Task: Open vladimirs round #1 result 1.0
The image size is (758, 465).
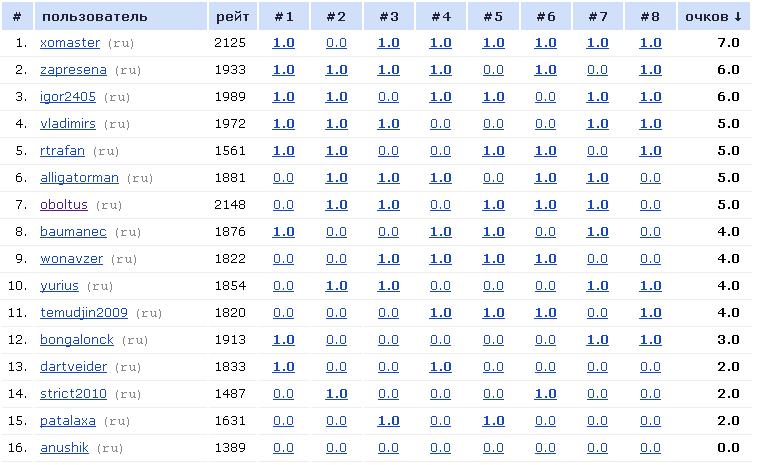Action: [x=283, y=124]
